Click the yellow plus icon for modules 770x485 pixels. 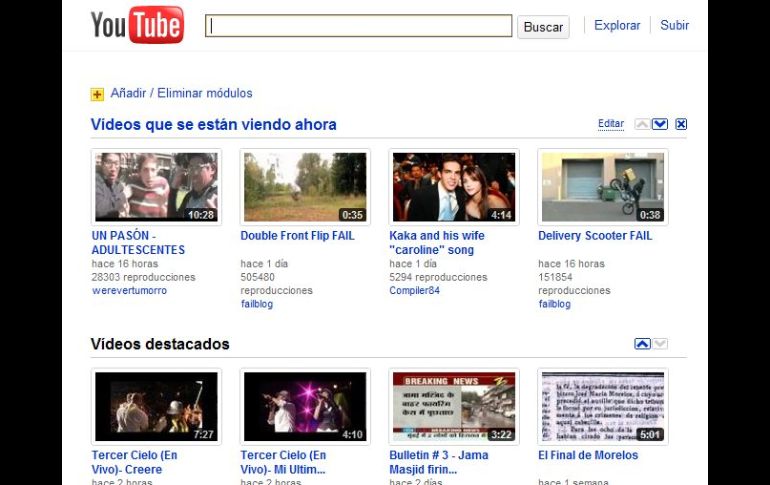click(x=97, y=94)
